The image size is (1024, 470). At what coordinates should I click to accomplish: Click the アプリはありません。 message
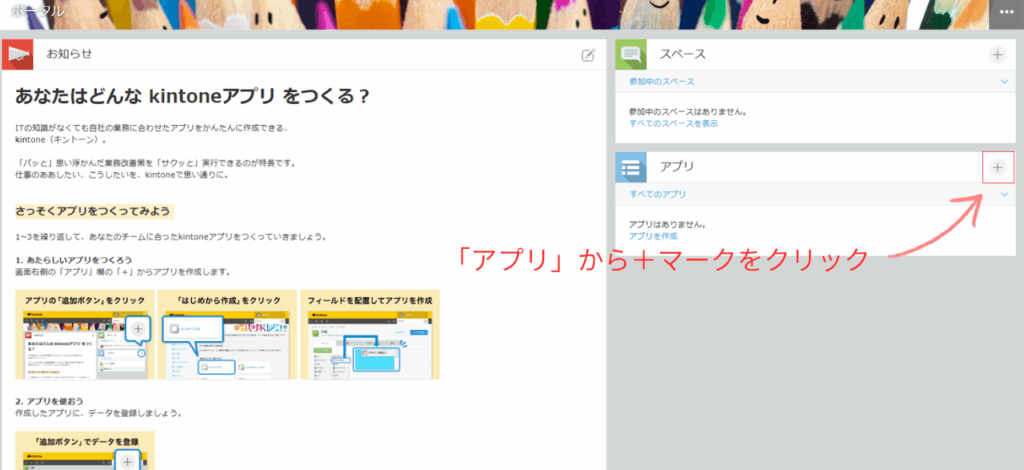tap(667, 225)
